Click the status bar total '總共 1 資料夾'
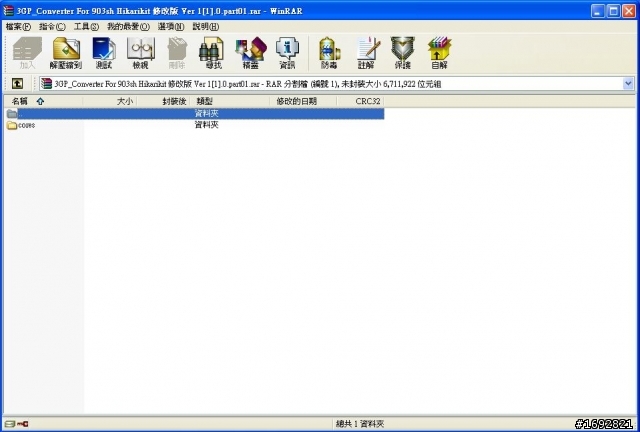This screenshot has height=432, width=640. click(360, 424)
